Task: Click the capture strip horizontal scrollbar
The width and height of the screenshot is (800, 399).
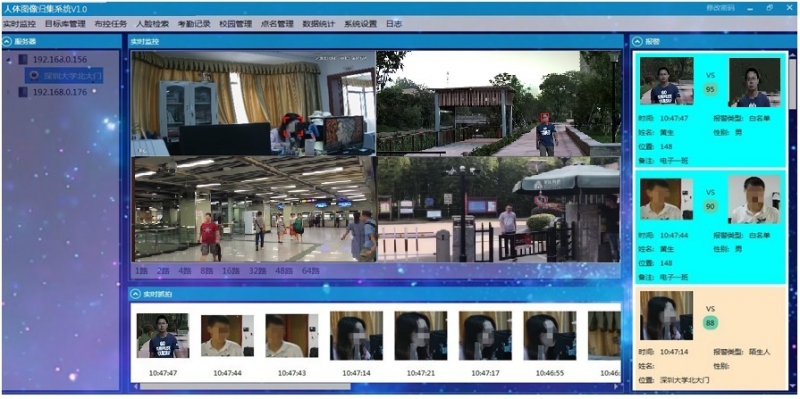Action: [245, 387]
